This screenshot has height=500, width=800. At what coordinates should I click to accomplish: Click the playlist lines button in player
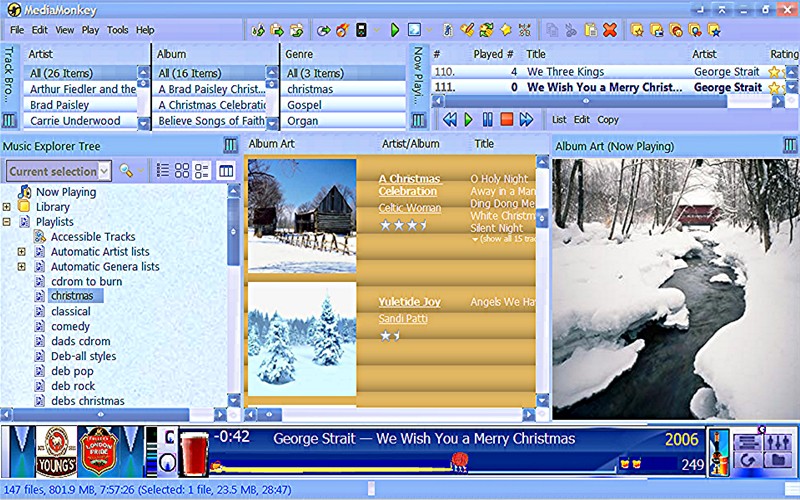pyautogui.click(x=747, y=442)
